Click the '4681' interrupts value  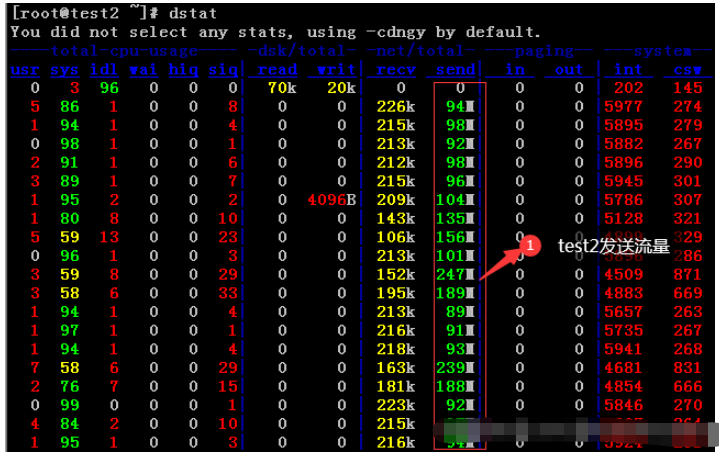coord(623,368)
